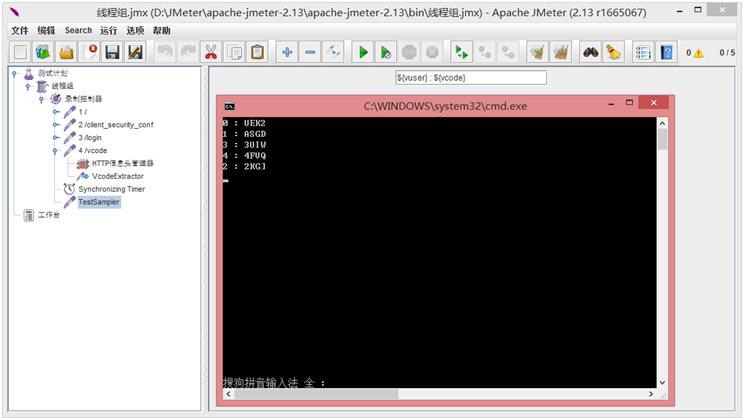The width and height of the screenshot is (744, 420).
Task: Click the Remote Shutdown All icon
Action: [508, 52]
